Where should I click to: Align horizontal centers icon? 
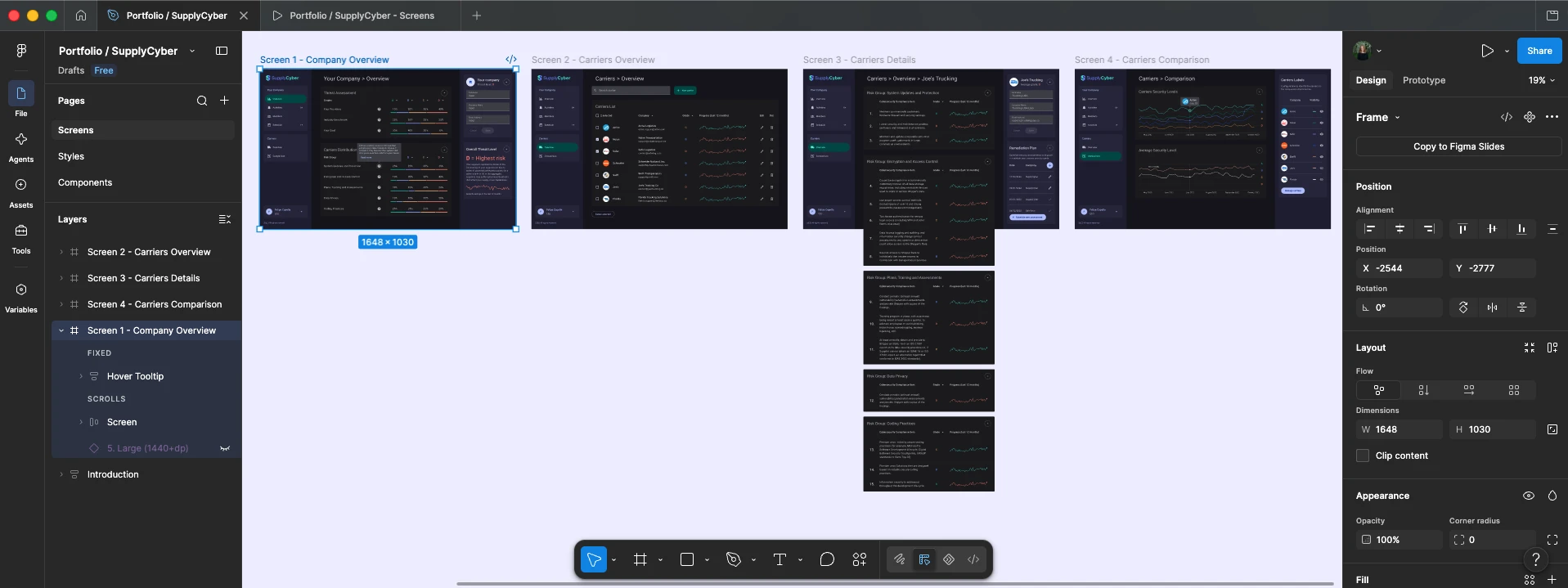1400,229
